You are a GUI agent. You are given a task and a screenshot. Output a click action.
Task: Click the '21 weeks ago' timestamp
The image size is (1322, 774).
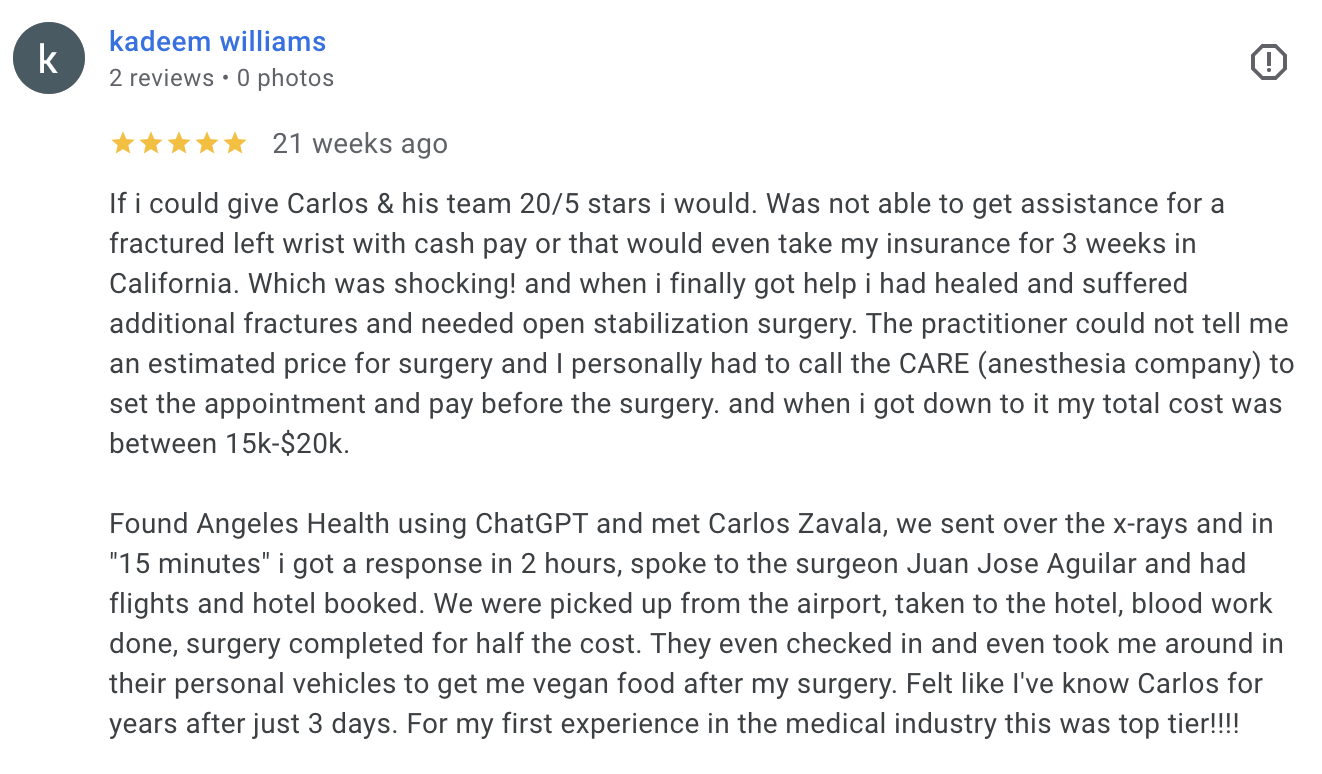(360, 144)
